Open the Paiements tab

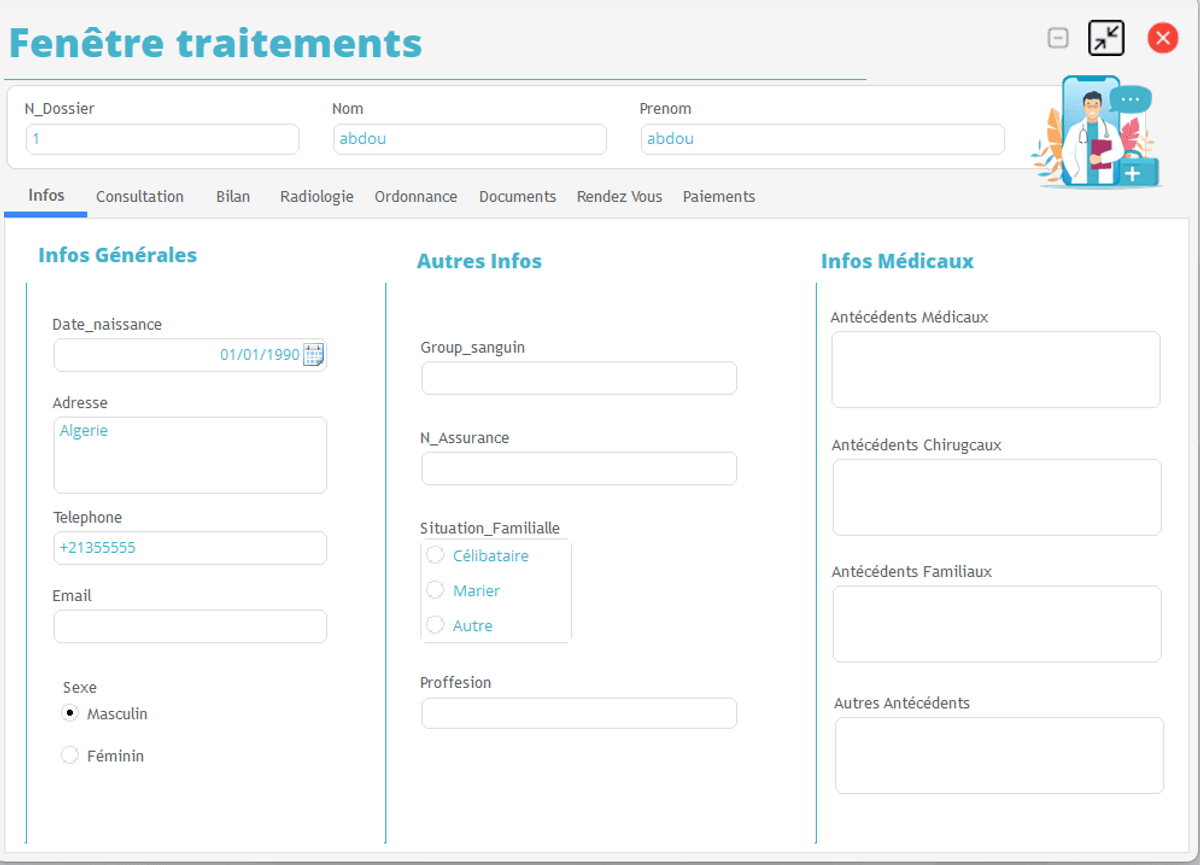tap(719, 197)
